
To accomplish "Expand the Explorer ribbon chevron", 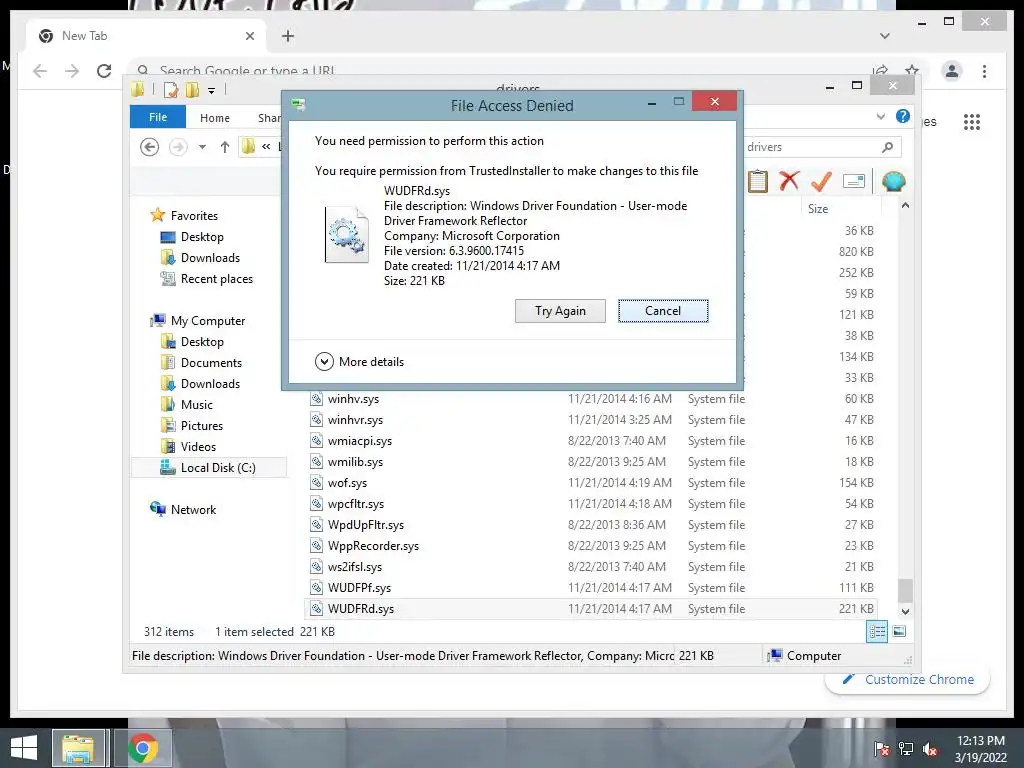I will 880,116.
